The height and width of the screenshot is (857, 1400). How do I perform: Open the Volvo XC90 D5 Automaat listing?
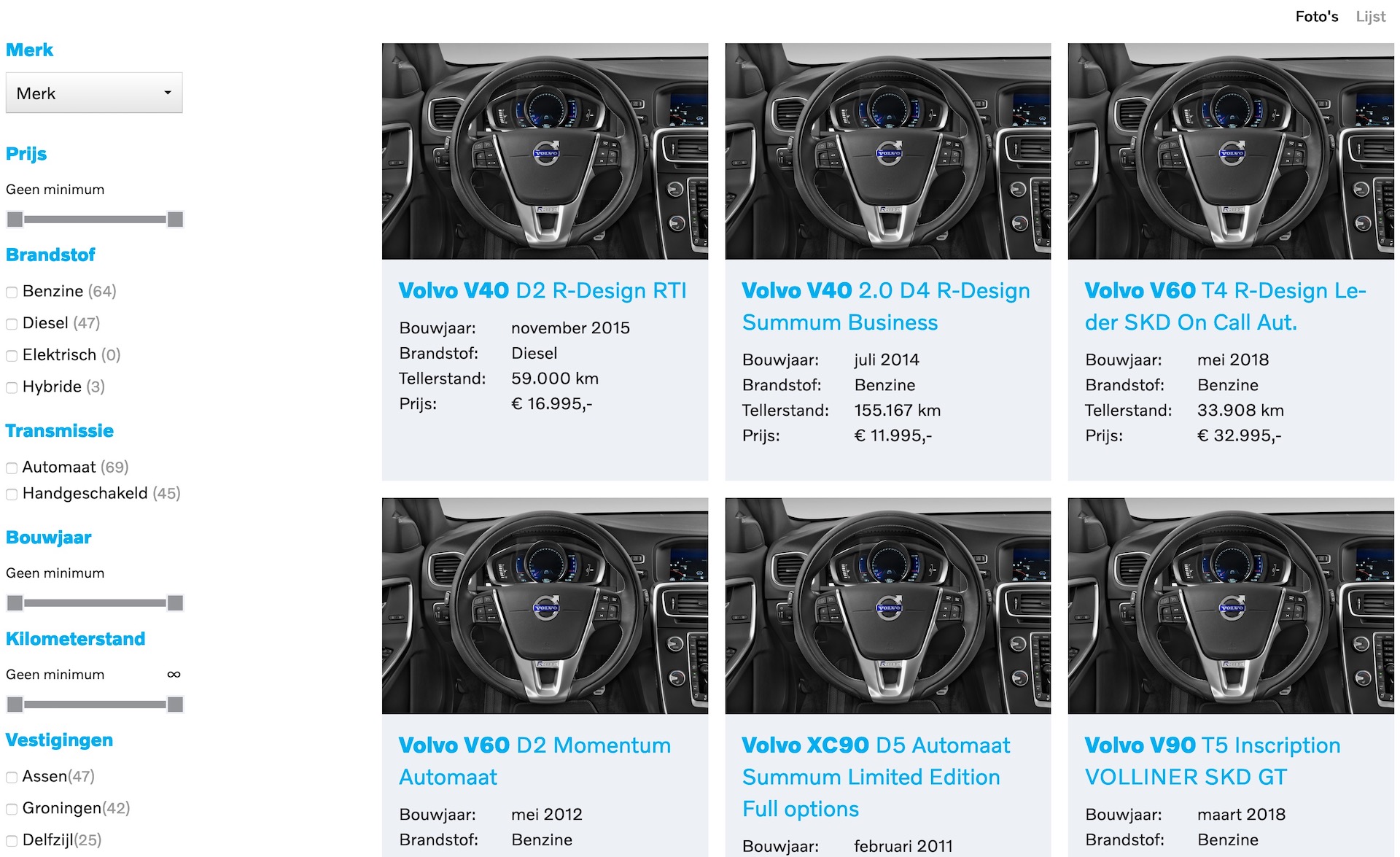(876, 777)
